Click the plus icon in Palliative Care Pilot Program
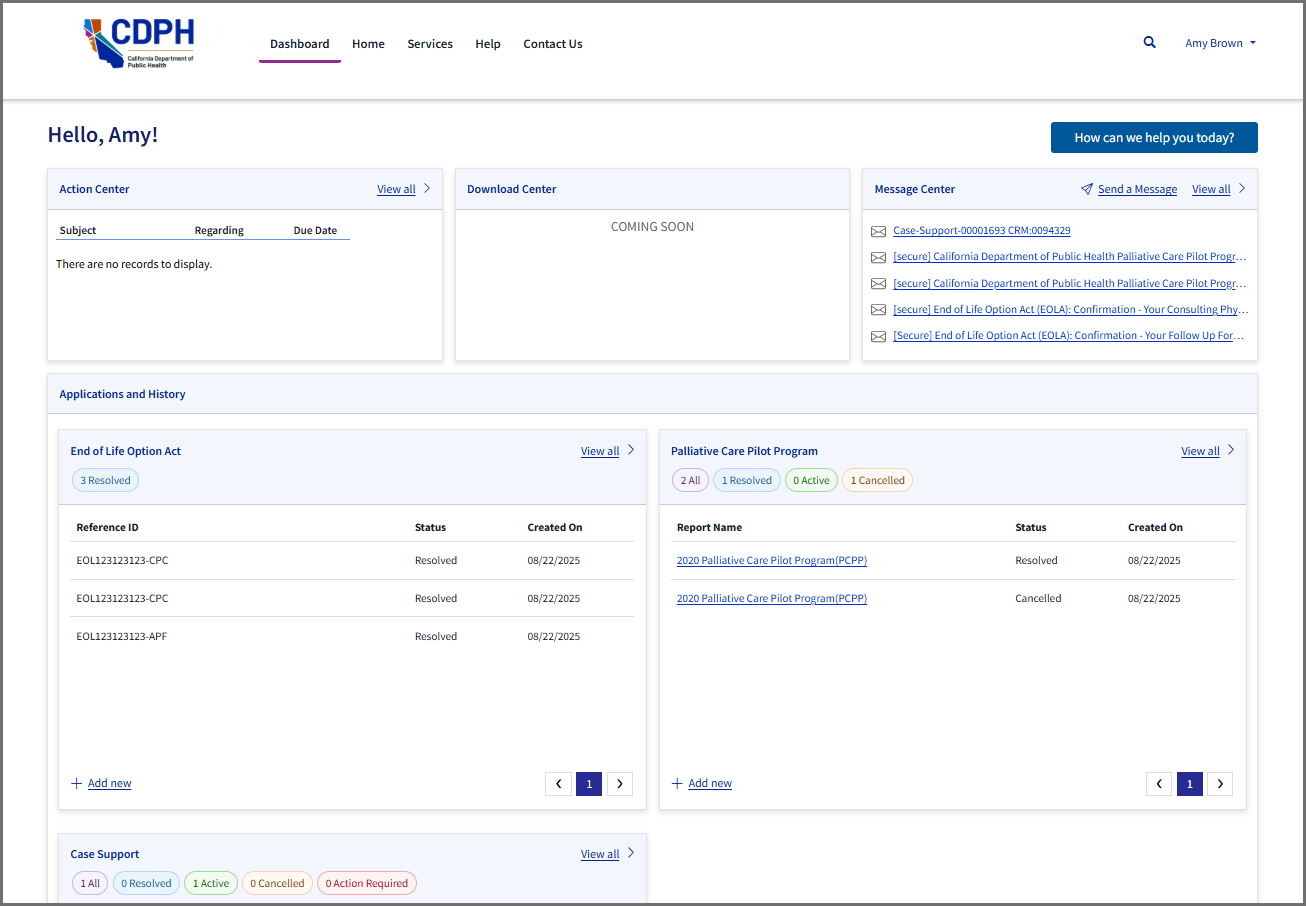The image size is (1306, 906). pyautogui.click(x=677, y=783)
